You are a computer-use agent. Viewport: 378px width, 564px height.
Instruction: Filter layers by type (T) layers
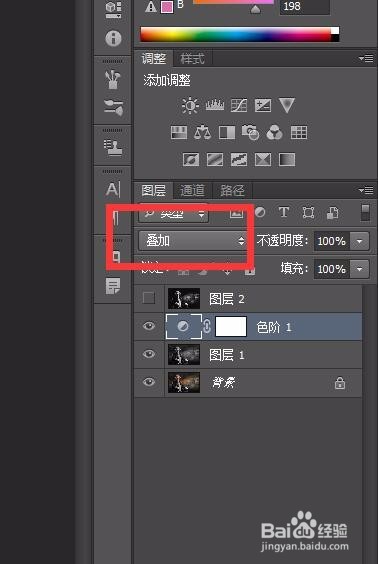284,212
